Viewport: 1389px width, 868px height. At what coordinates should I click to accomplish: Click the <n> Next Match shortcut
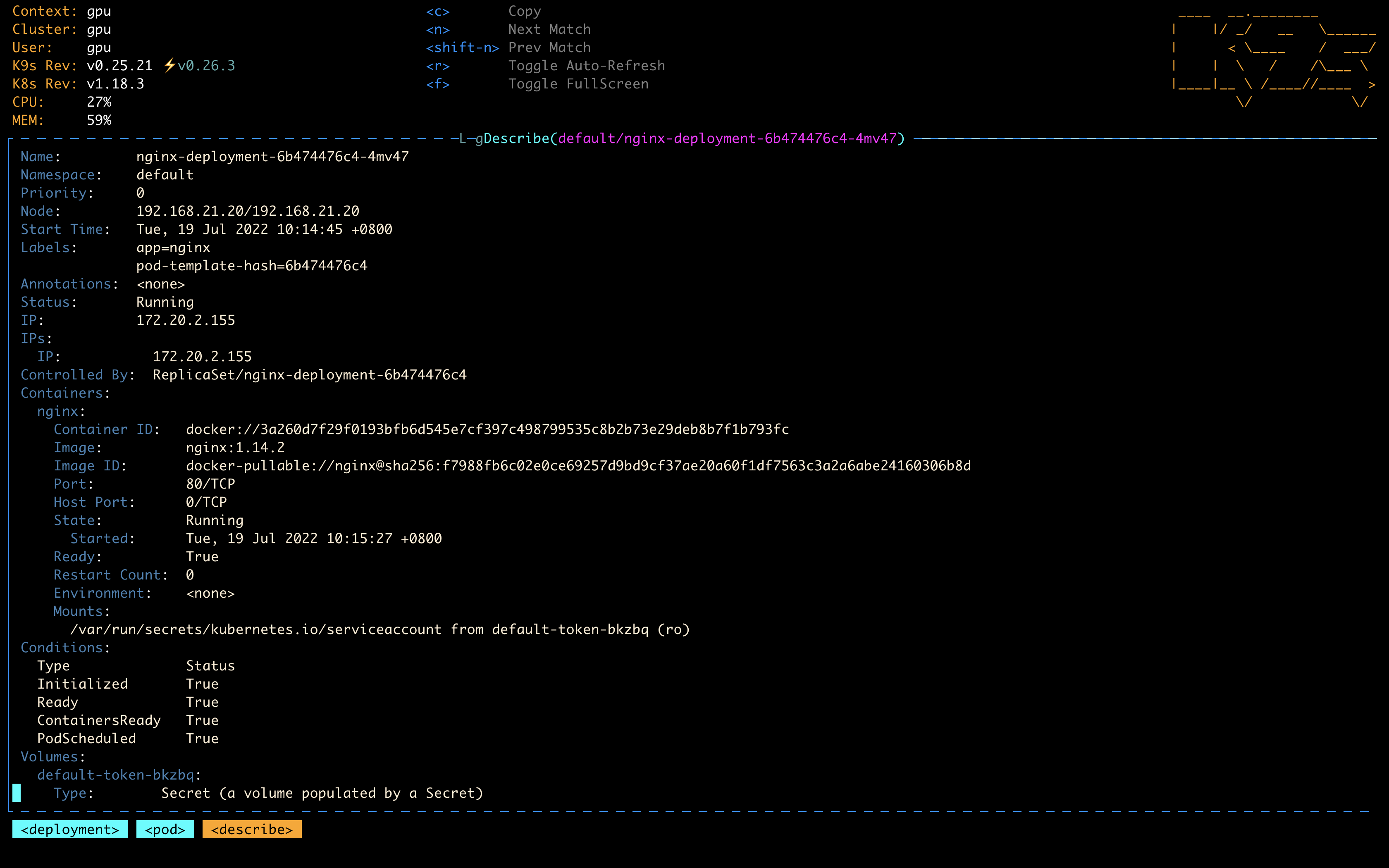point(438,29)
